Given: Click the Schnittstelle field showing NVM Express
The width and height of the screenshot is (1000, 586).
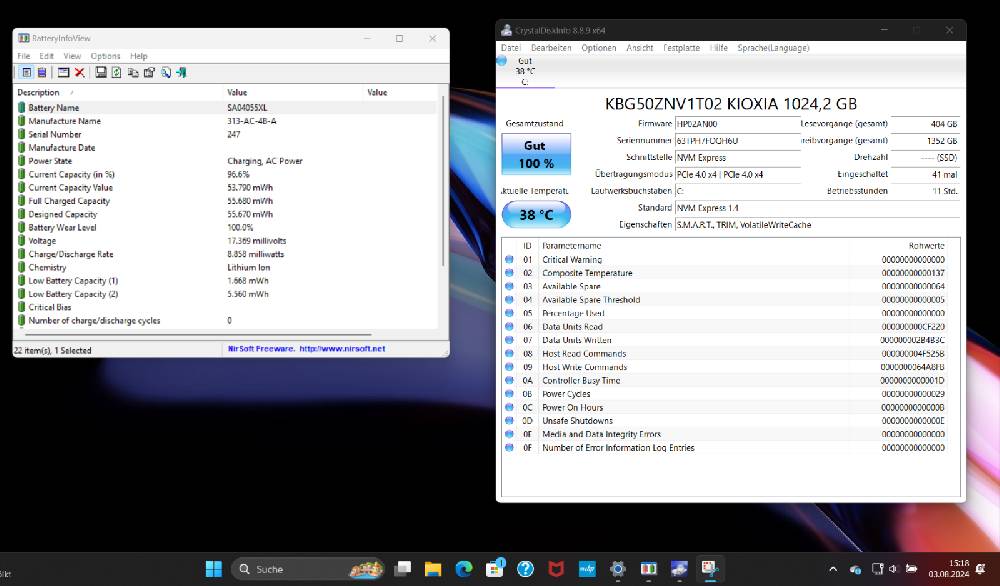Looking at the screenshot, I should pos(737,157).
